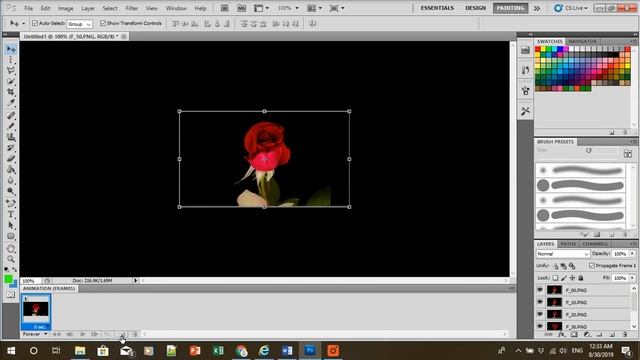Select the Paint Bucket tool
This screenshot has width=640, height=360.
(11, 169)
